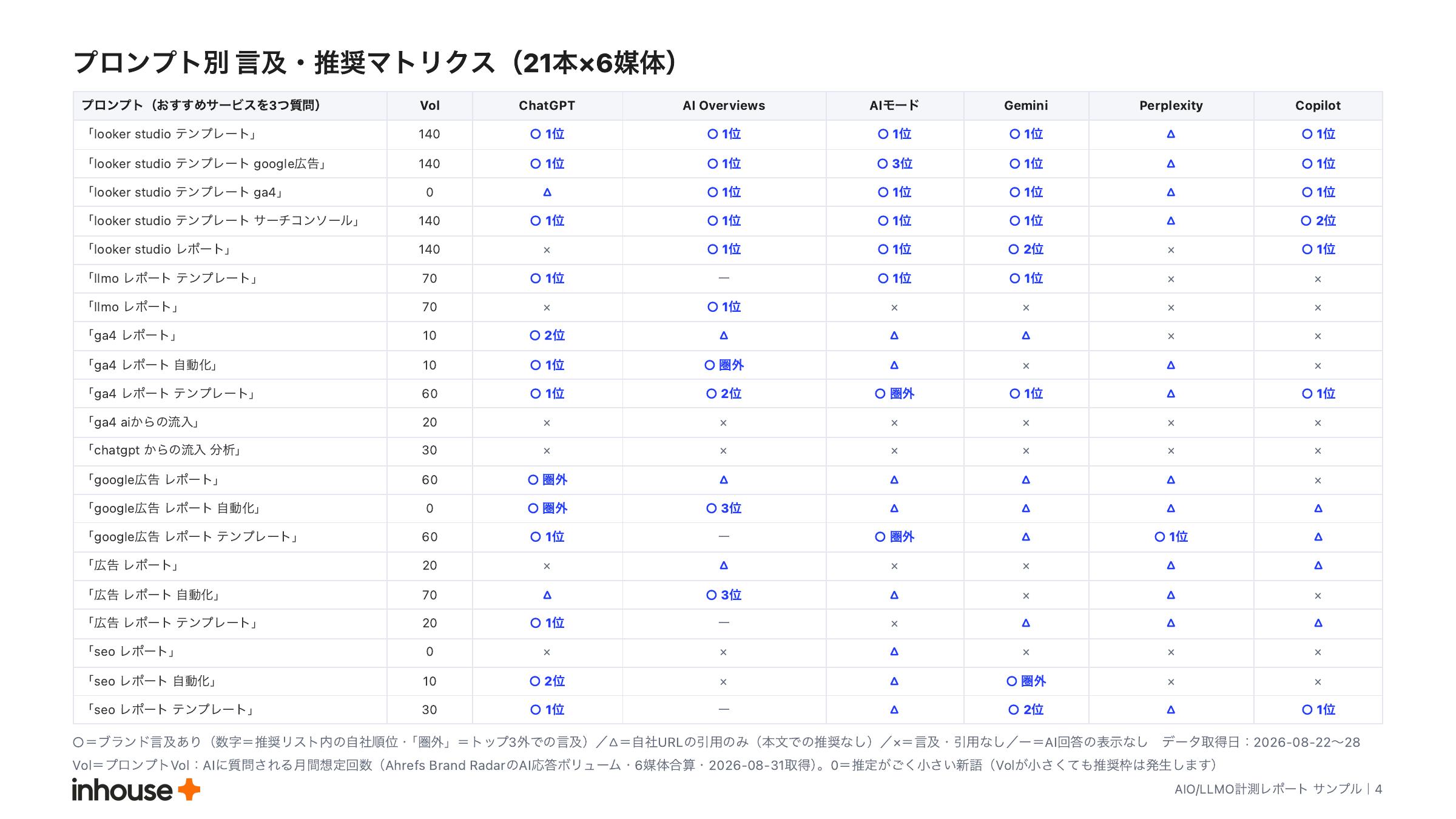Click the inhouse logo at bottom left
The height and width of the screenshot is (819, 1456).
(136, 790)
